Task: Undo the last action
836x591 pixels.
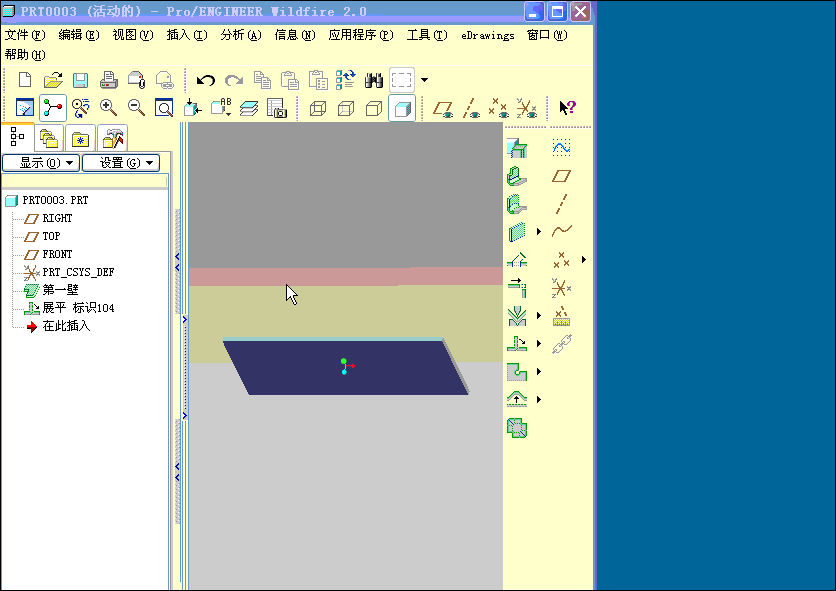Action: (205, 80)
